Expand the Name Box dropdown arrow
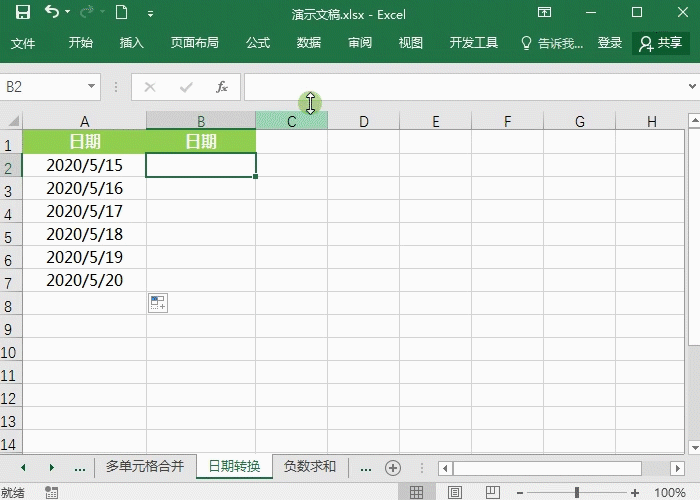The height and width of the screenshot is (500, 700). (92, 86)
